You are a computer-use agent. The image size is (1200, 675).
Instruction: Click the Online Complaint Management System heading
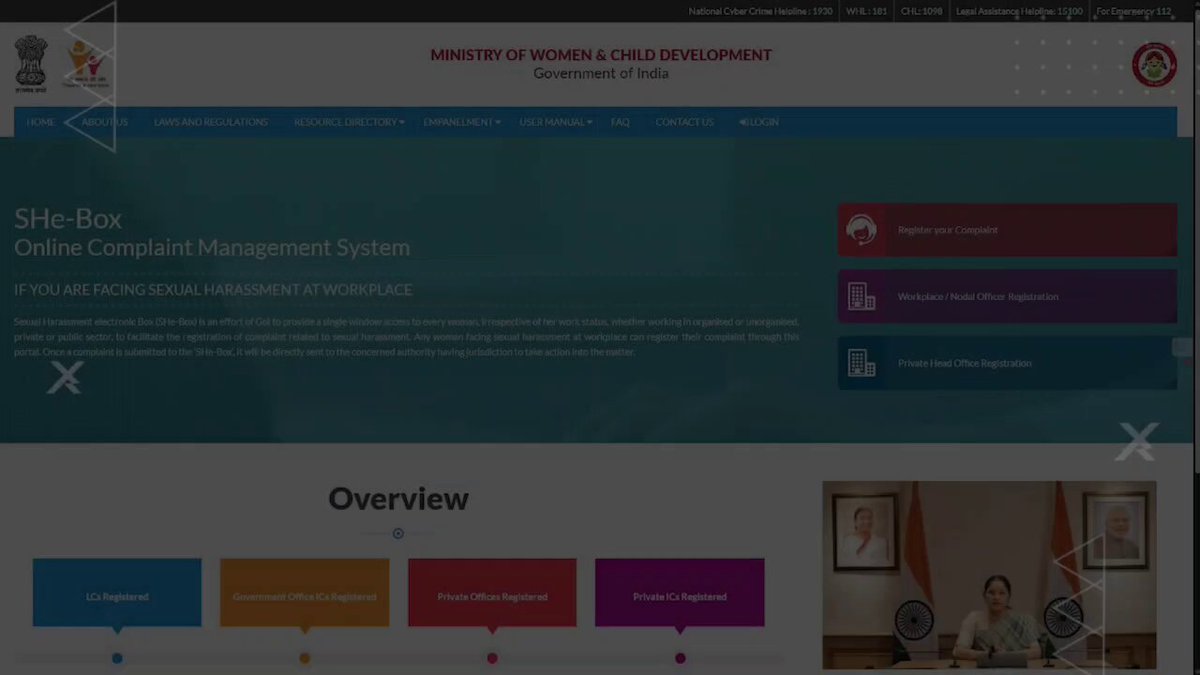[x=212, y=248]
